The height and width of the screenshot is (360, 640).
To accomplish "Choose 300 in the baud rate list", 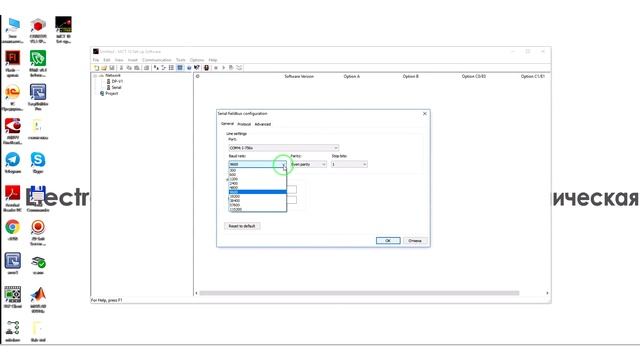I will pos(258,170).
